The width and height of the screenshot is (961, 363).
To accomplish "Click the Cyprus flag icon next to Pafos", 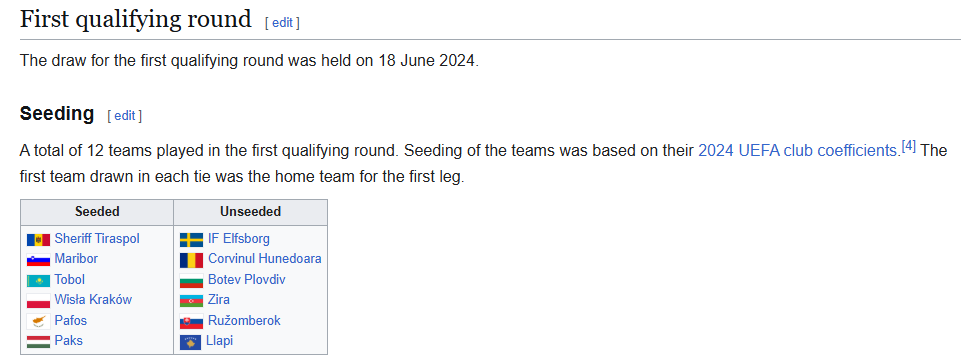I will [38, 321].
